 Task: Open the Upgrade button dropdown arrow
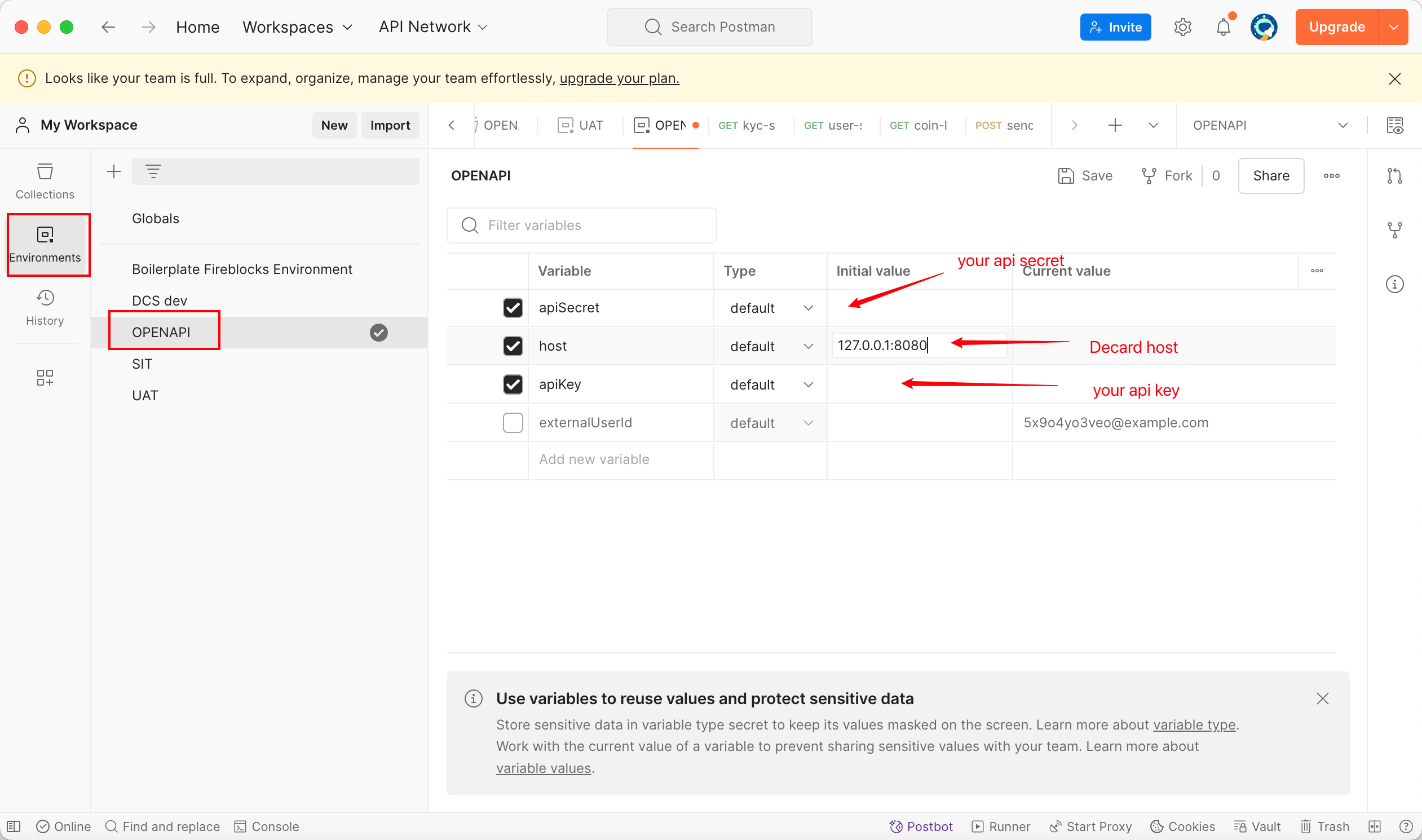[x=1393, y=26]
